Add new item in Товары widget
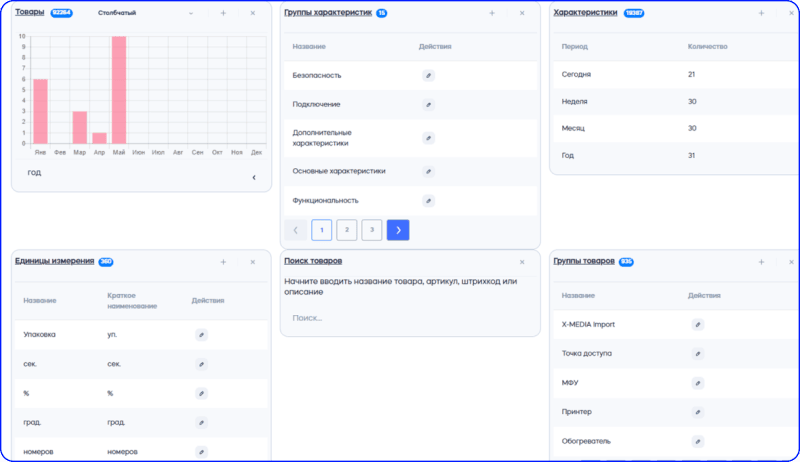800x462 pixels. pyautogui.click(x=223, y=13)
